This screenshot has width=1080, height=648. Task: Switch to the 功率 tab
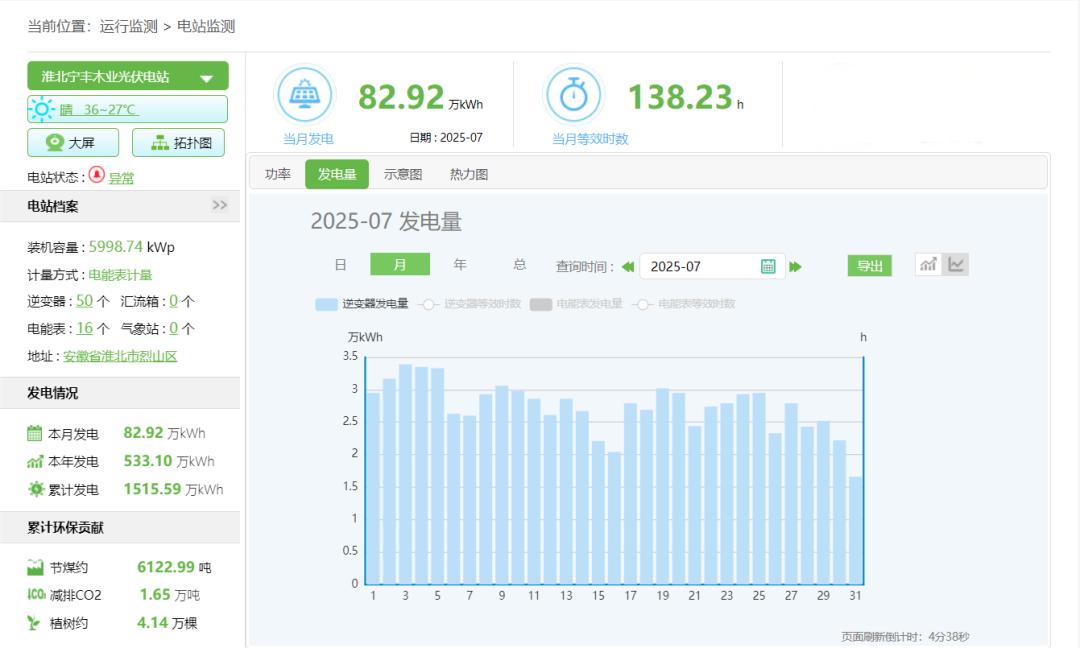click(278, 174)
